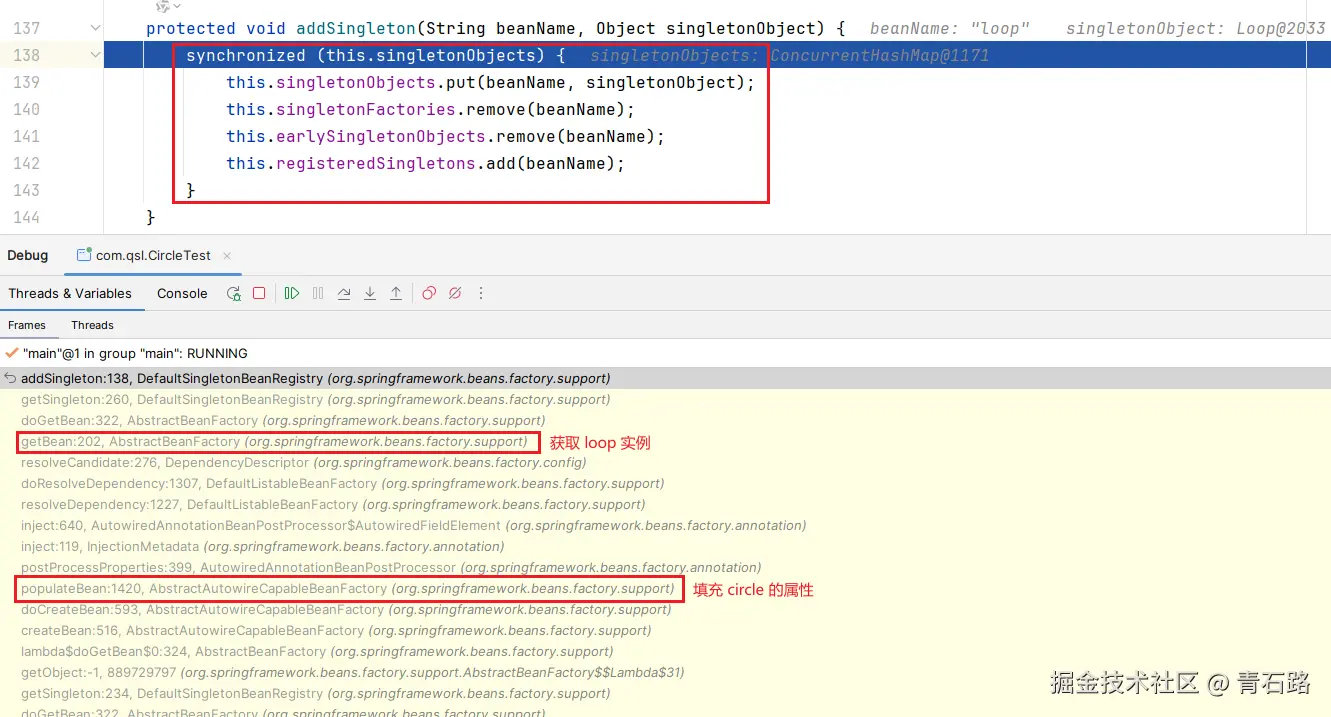Open the debugger toolbar three-dots menu
Viewport: 1331px width, 717px height.
[x=481, y=293]
